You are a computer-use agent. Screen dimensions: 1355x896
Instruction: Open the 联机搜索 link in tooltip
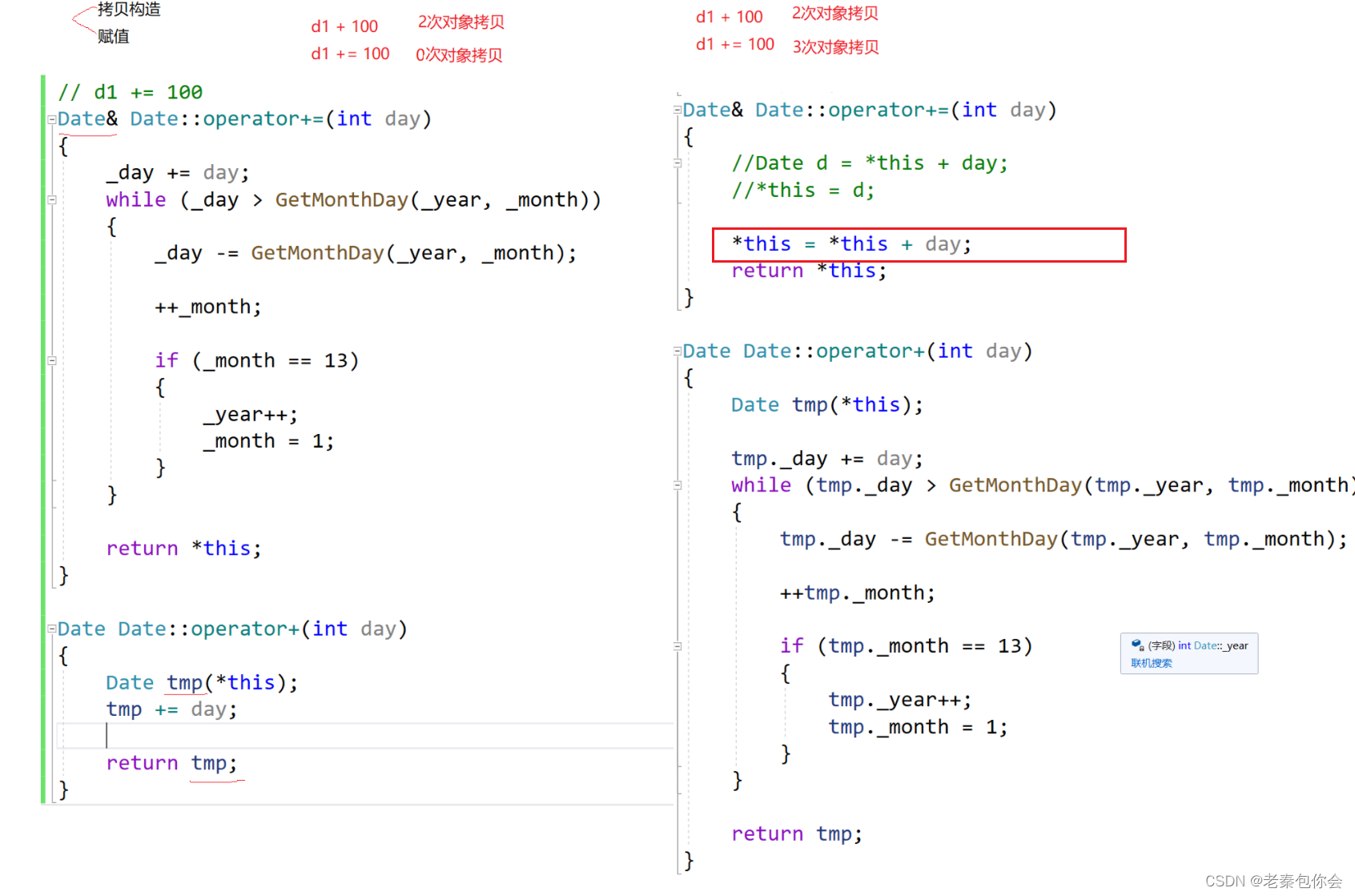(1152, 663)
